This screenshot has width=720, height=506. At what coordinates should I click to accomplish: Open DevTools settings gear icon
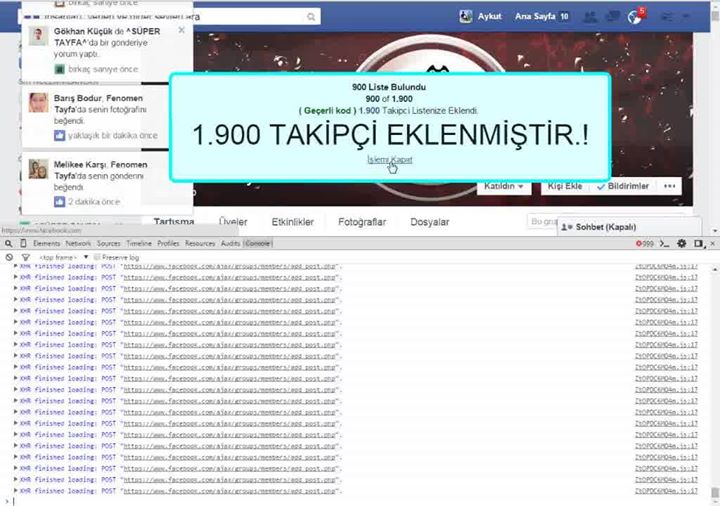[681, 243]
